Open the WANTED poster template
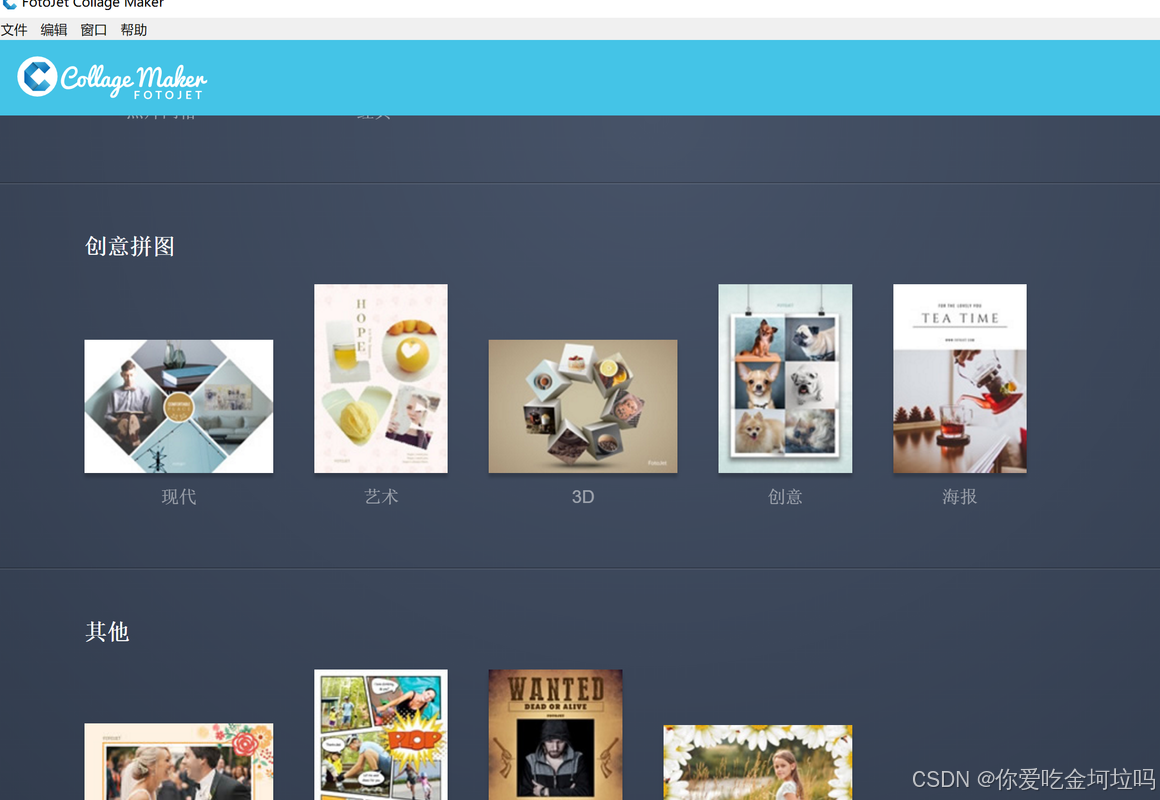The width and height of the screenshot is (1160, 800). 555,735
